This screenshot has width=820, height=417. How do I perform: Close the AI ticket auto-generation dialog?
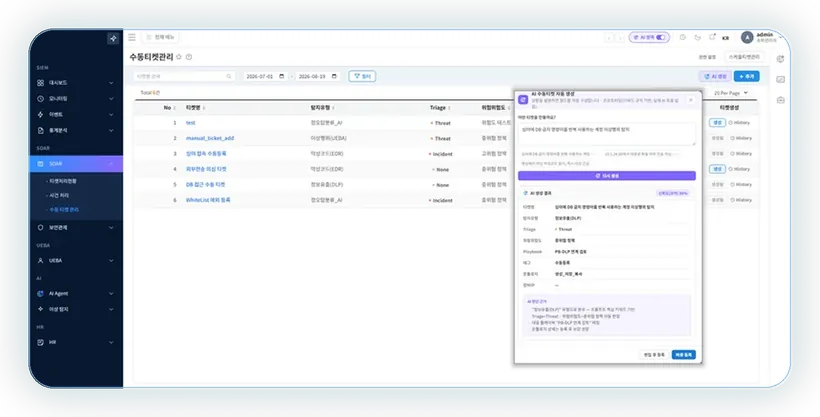[690, 100]
